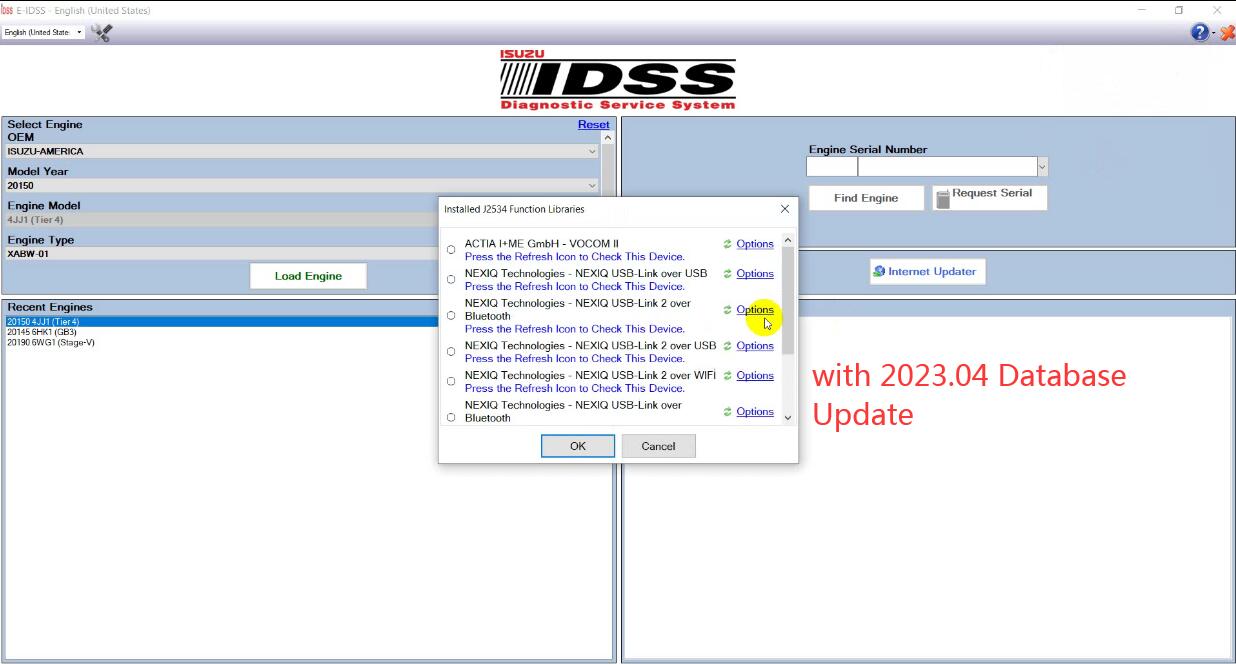Refresh the ACTIA VOCOM II device
This screenshot has width=1236, height=664.
(x=728, y=244)
